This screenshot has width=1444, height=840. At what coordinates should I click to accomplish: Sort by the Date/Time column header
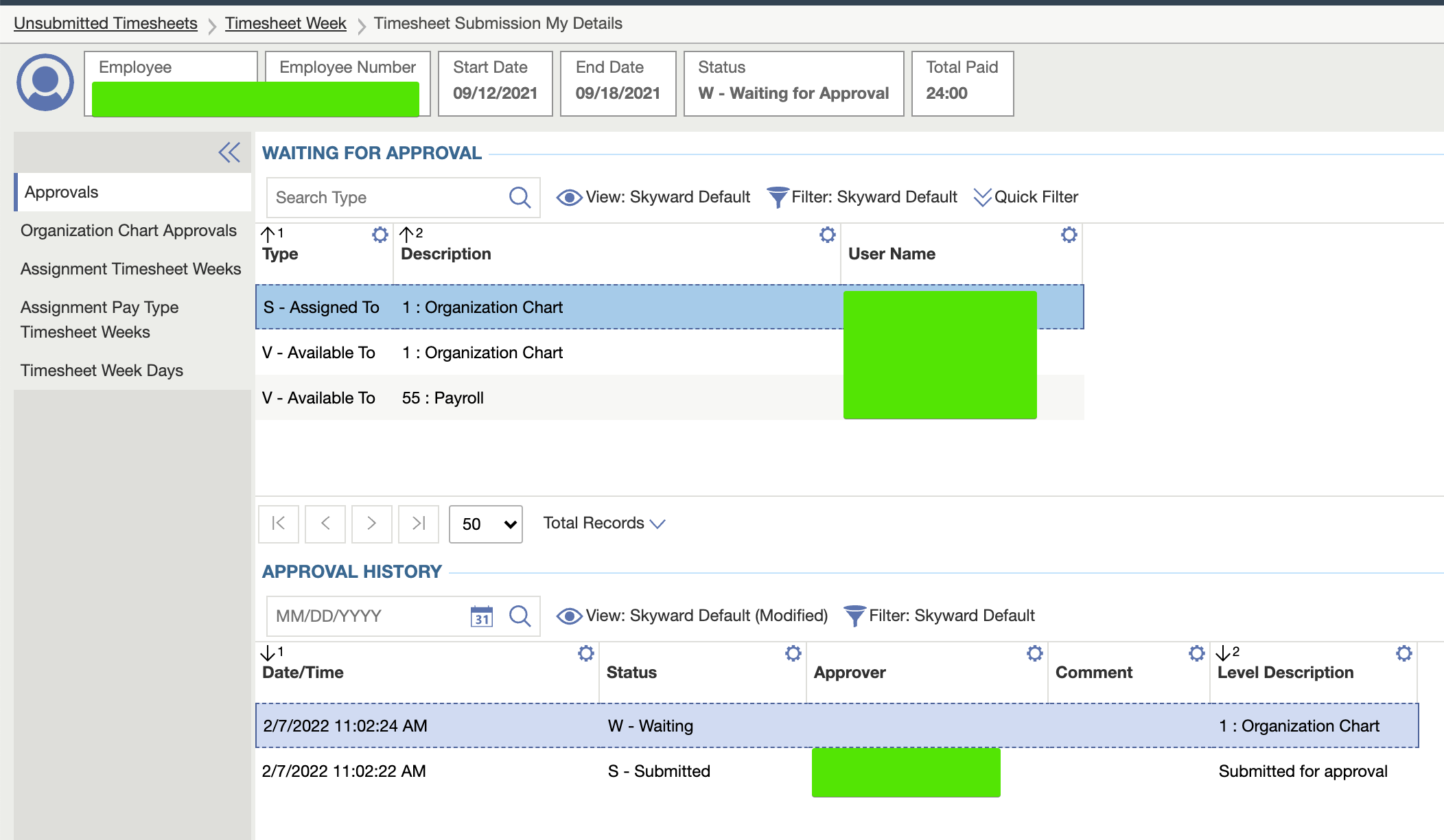point(303,673)
